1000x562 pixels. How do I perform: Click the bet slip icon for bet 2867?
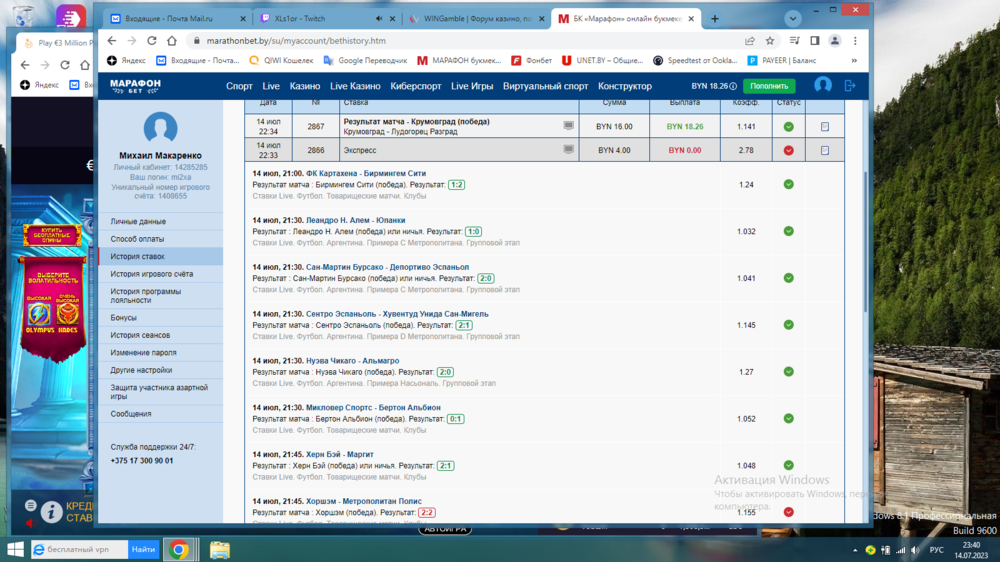point(824,127)
